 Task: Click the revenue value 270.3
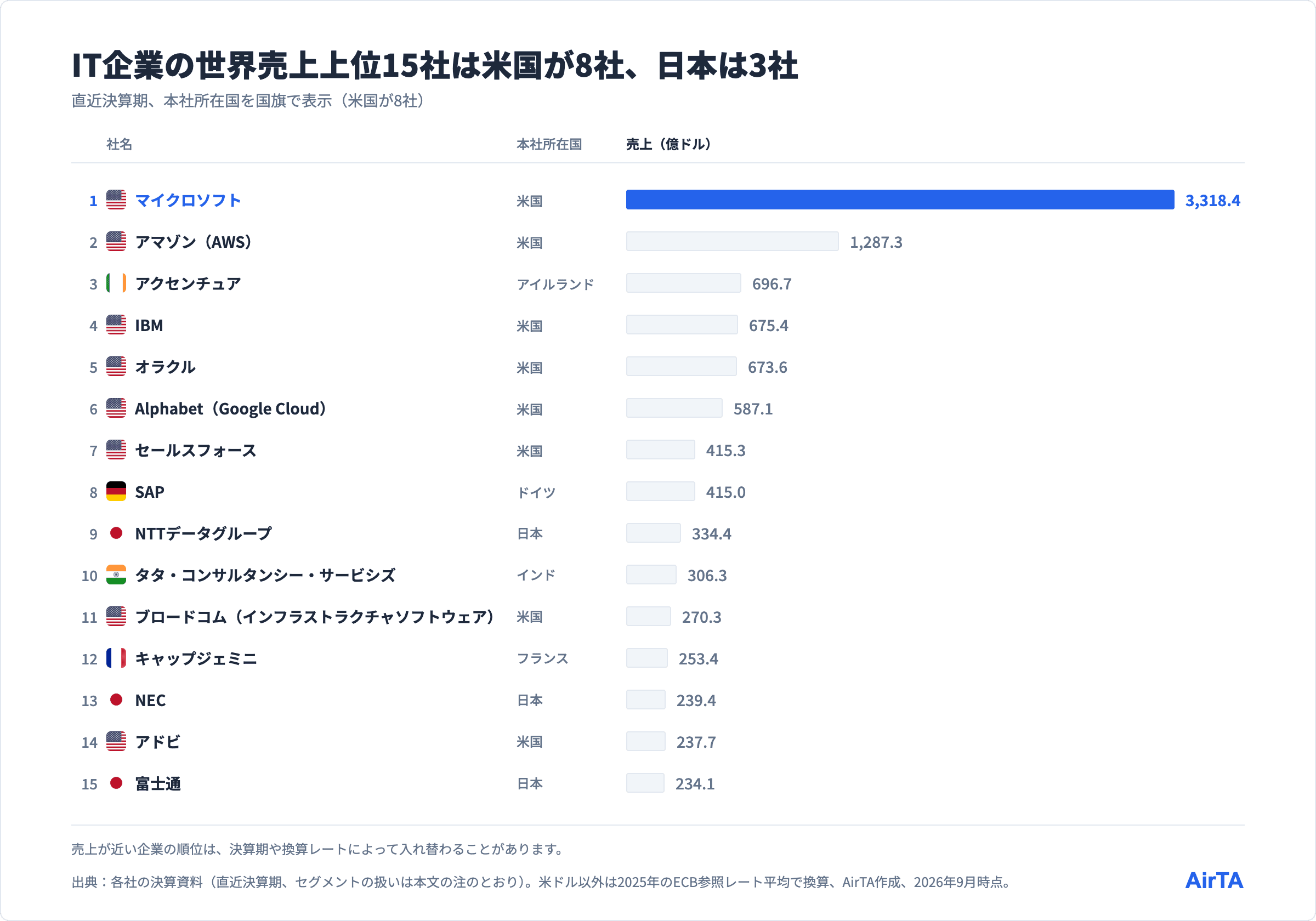701,617
